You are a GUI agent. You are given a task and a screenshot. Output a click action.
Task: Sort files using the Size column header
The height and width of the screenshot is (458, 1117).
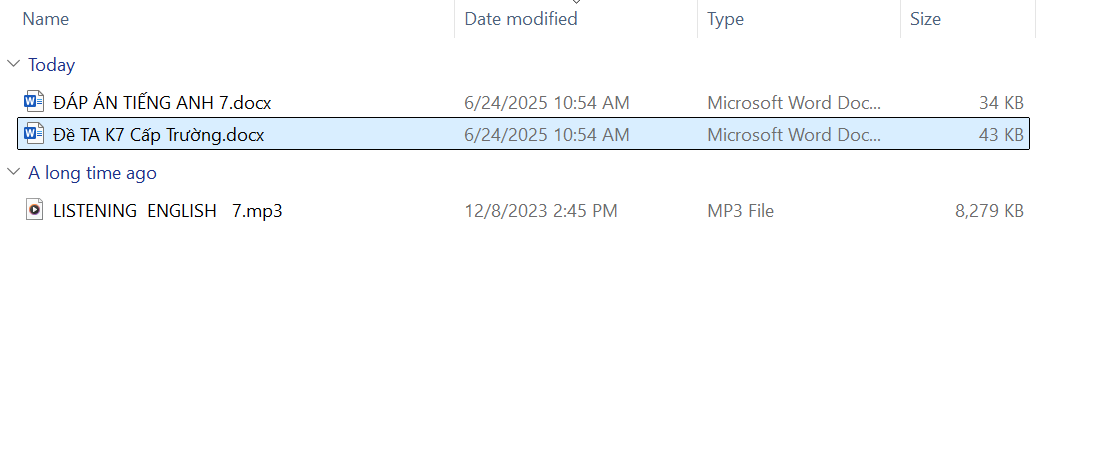click(925, 19)
